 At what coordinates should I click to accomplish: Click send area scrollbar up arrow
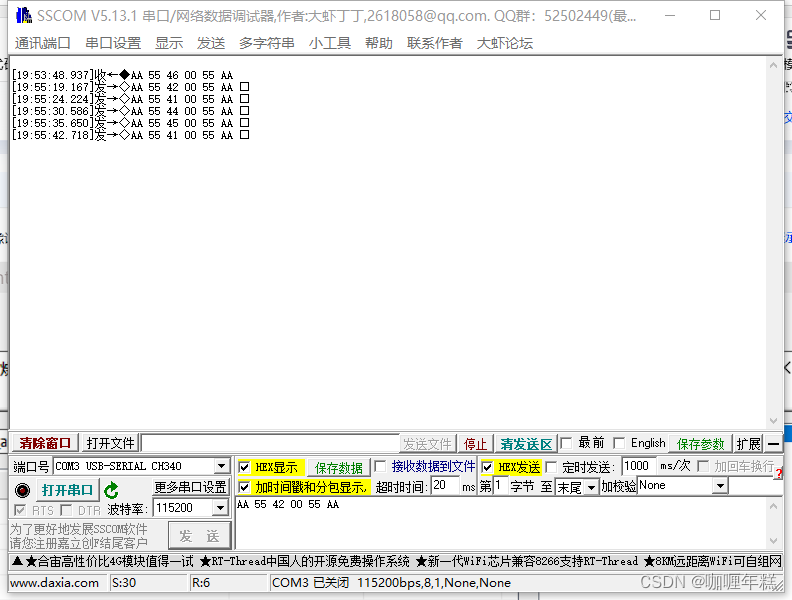point(773,506)
